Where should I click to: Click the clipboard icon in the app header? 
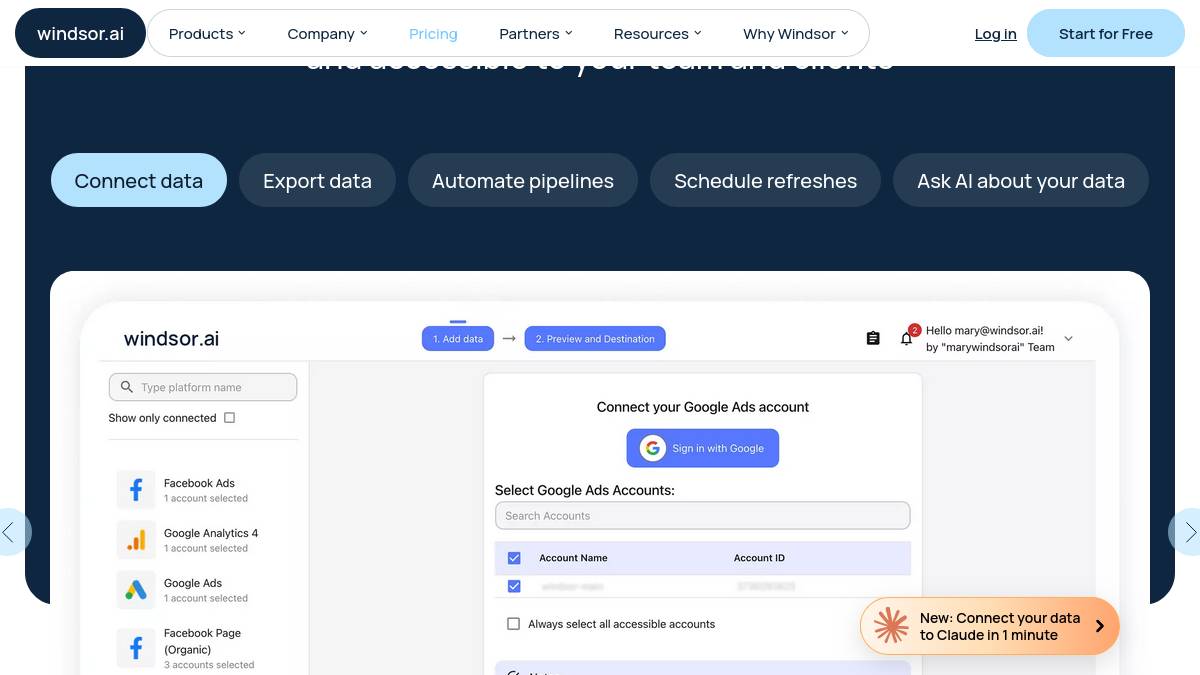(873, 339)
